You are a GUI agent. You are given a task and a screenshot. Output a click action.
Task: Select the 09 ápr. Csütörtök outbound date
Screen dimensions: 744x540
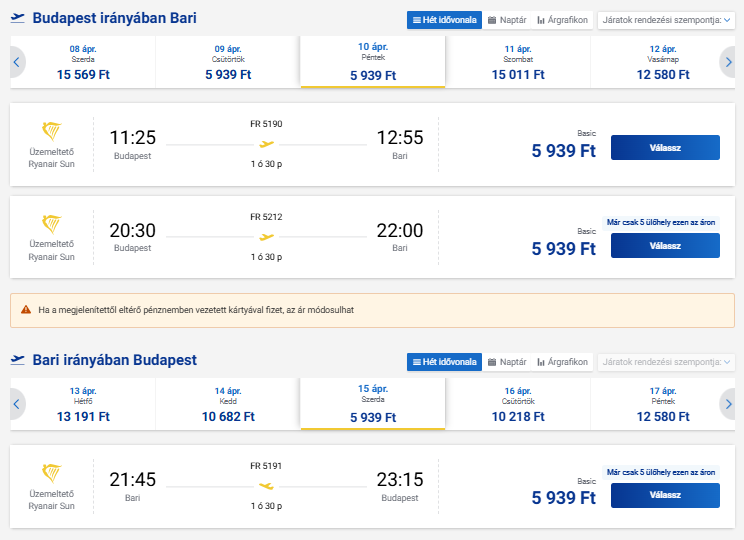coord(228,62)
